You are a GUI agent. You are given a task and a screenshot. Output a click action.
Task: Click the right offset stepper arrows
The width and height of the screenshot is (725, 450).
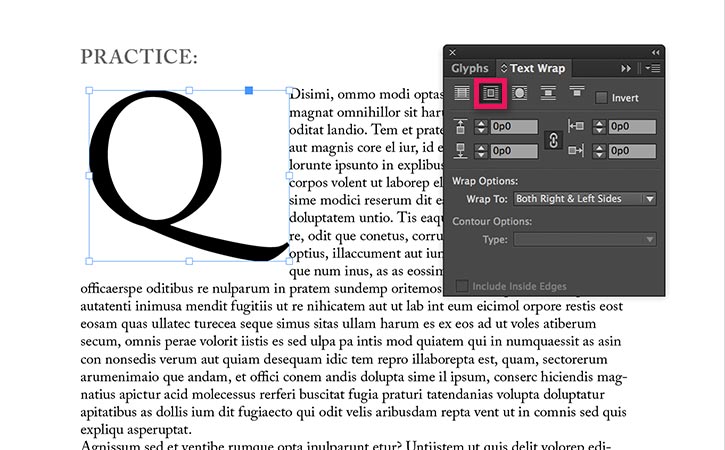[600, 151]
